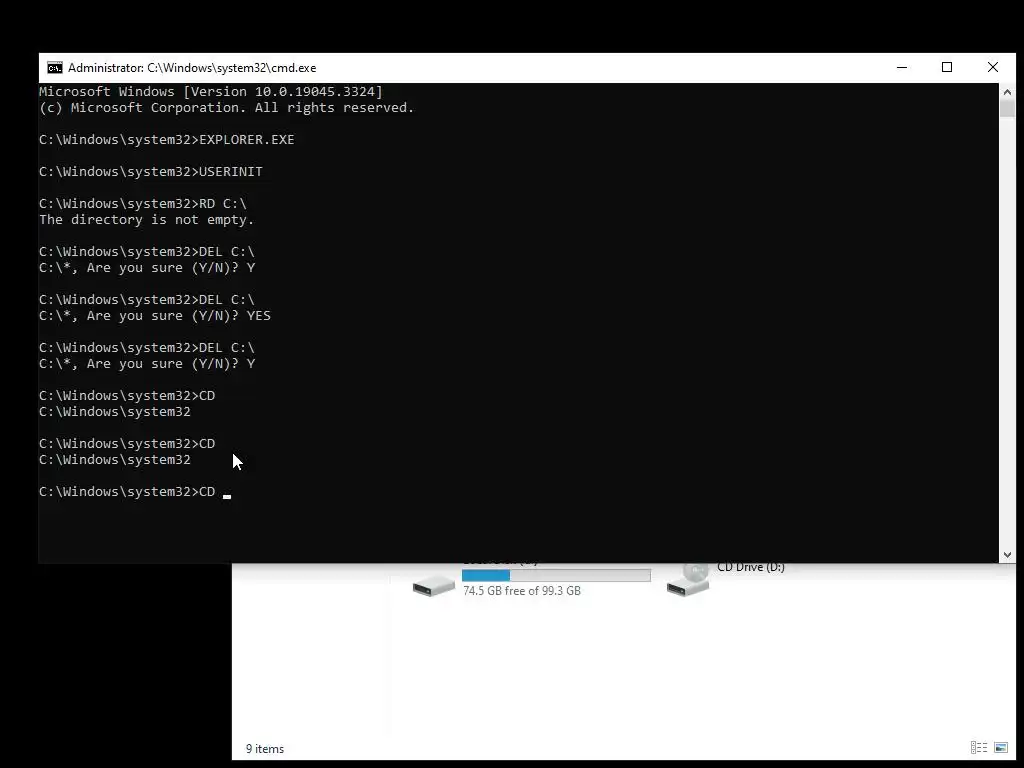The image size is (1024, 768).
Task: Click the active prompt line with the blinking cursor
Action: point(135,492)
